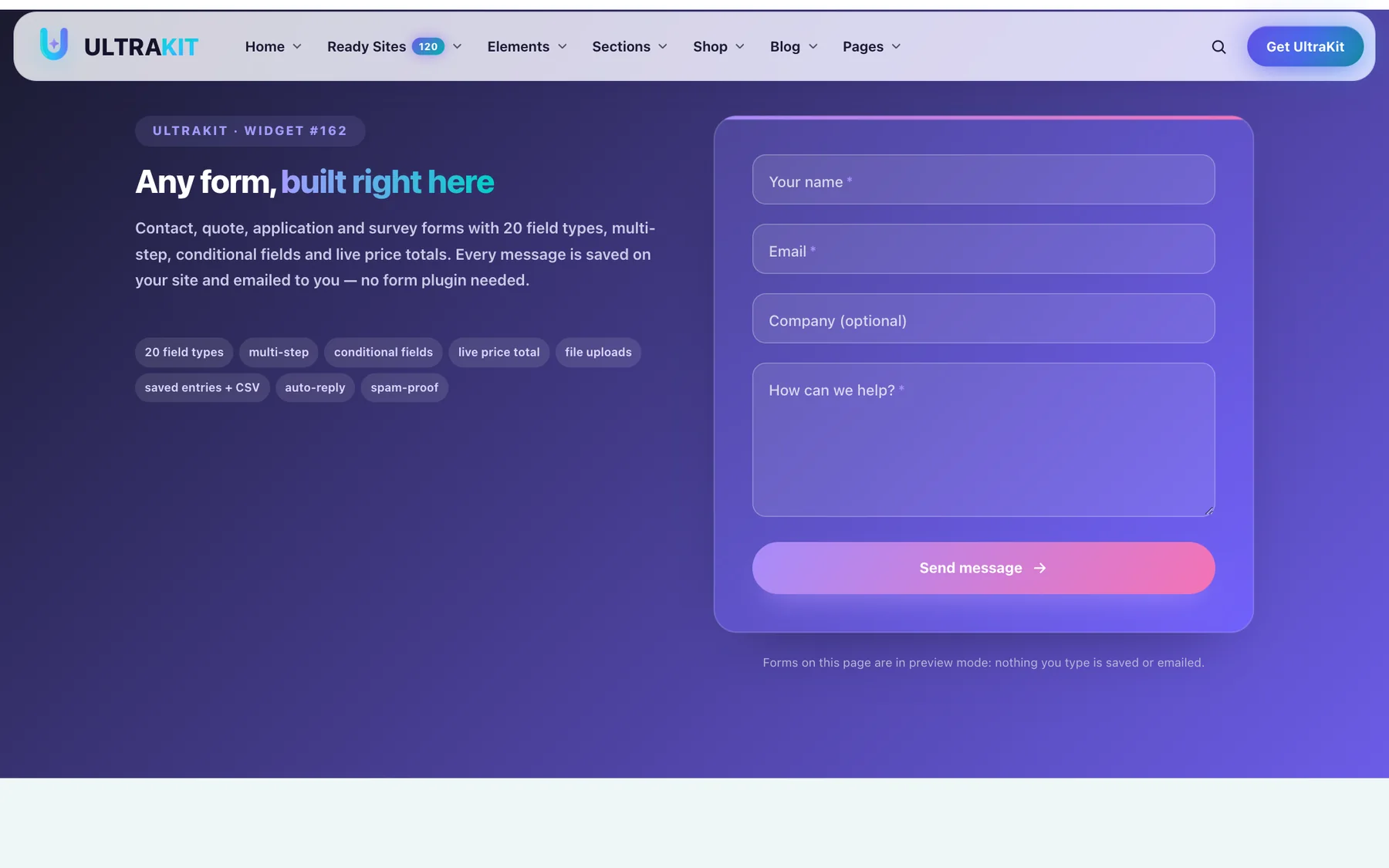Focus the Email input field
The height and width of the screenshot is (868, 1389).
pyautogui.click(x=984, y=249)
